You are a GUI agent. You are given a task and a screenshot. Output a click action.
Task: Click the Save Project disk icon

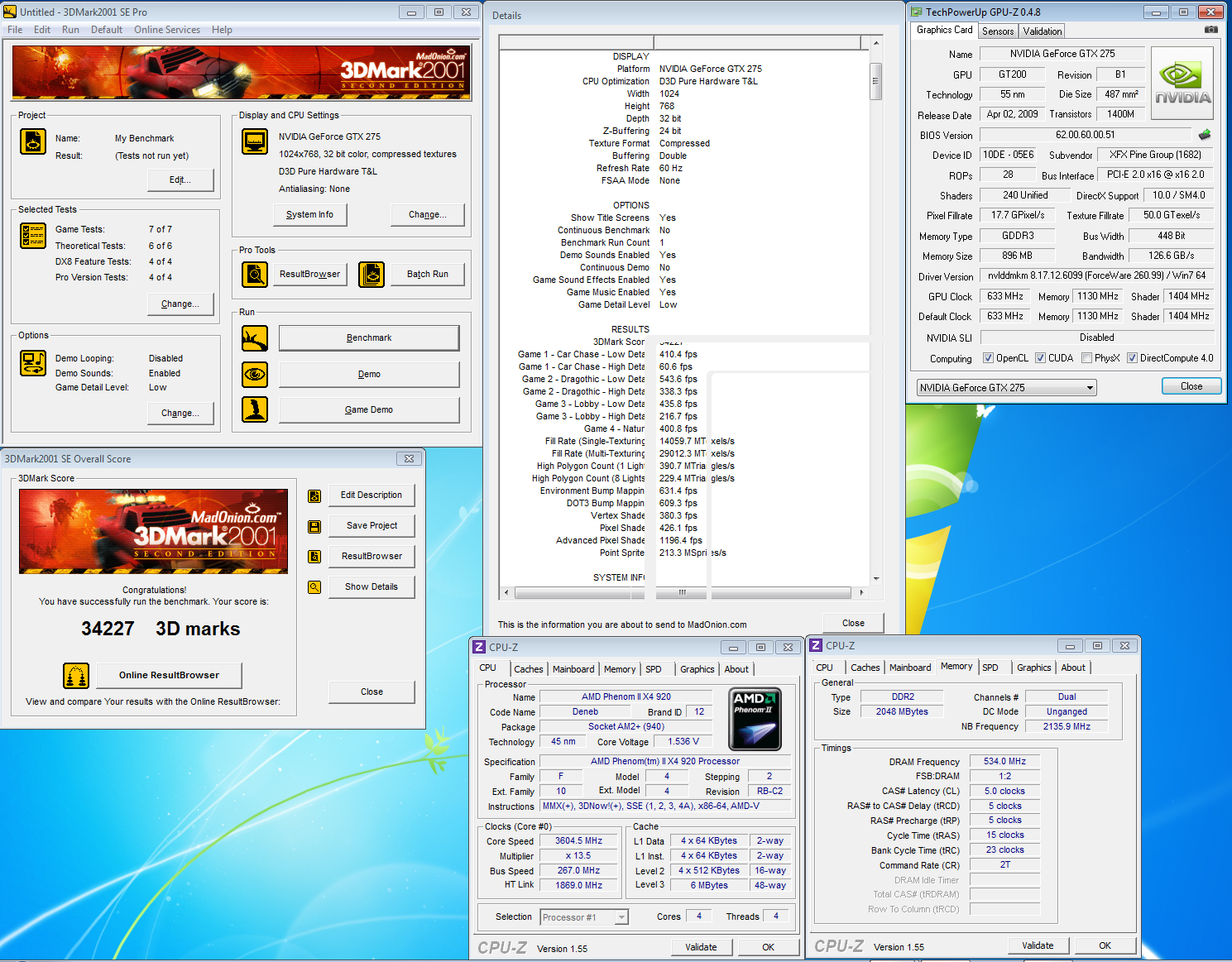[x=314, y=526]
